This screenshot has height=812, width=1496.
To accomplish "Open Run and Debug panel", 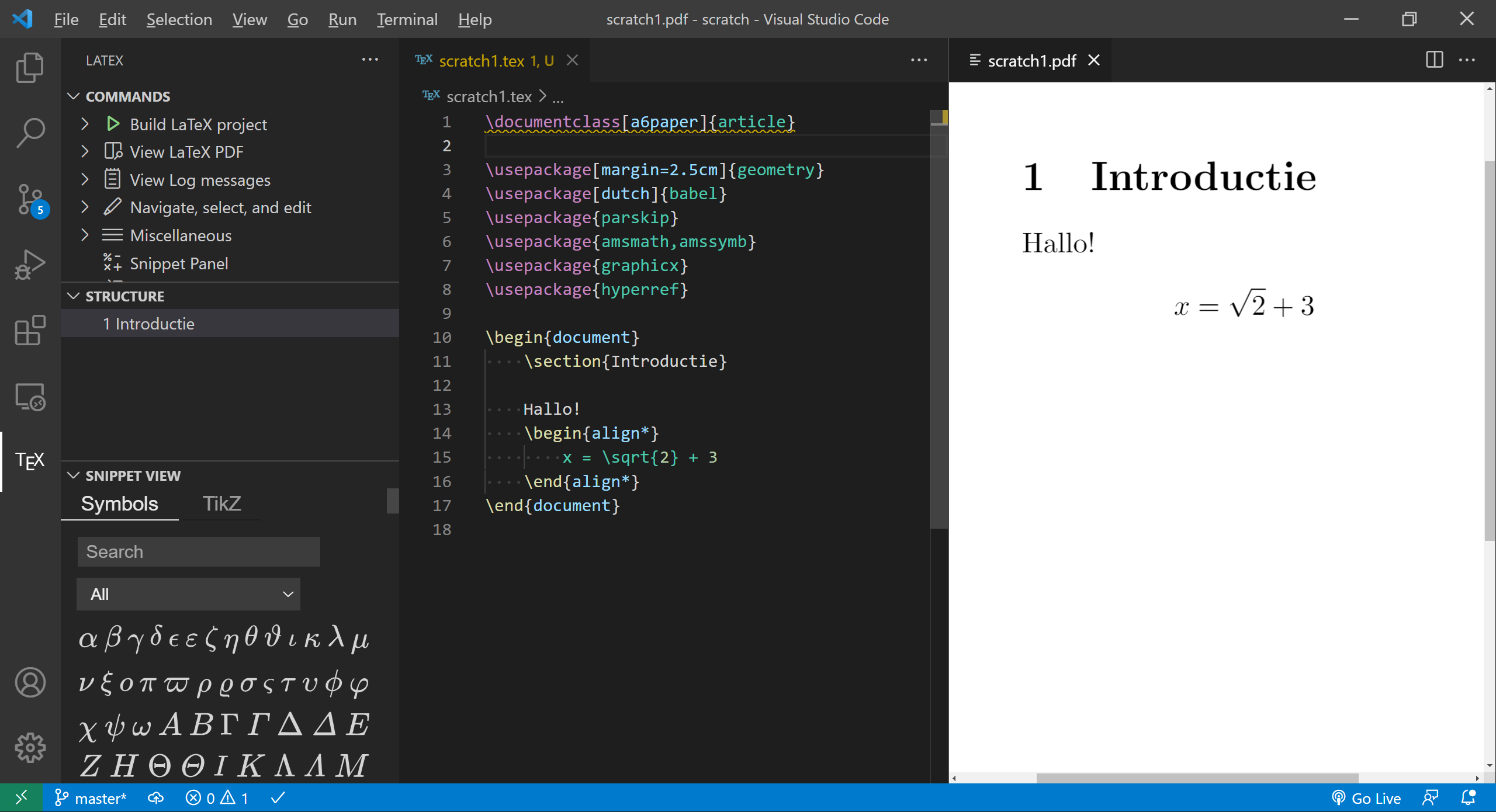I will [x=29, y=265].
